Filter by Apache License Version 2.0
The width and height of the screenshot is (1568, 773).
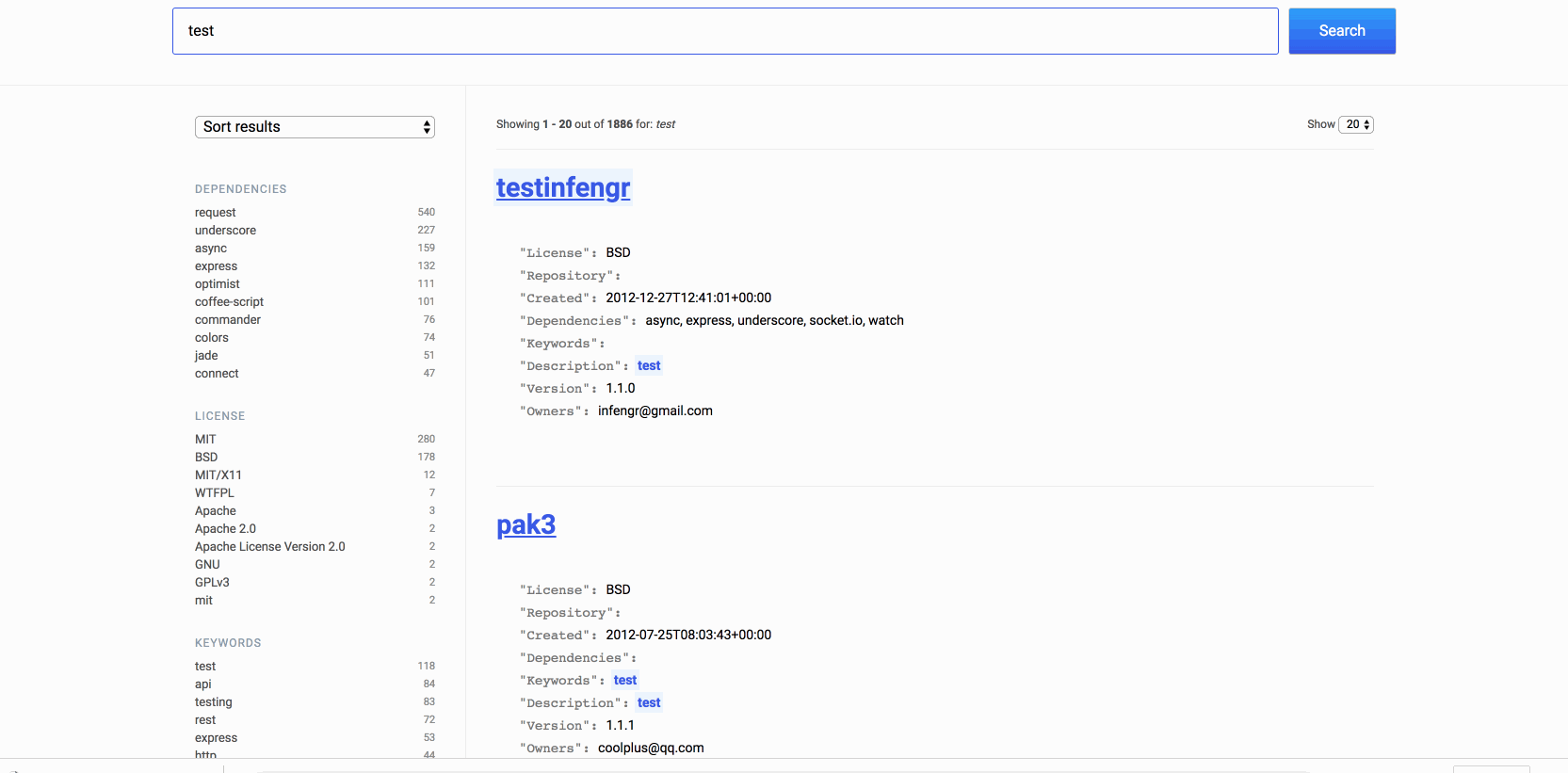click(270, 547)
